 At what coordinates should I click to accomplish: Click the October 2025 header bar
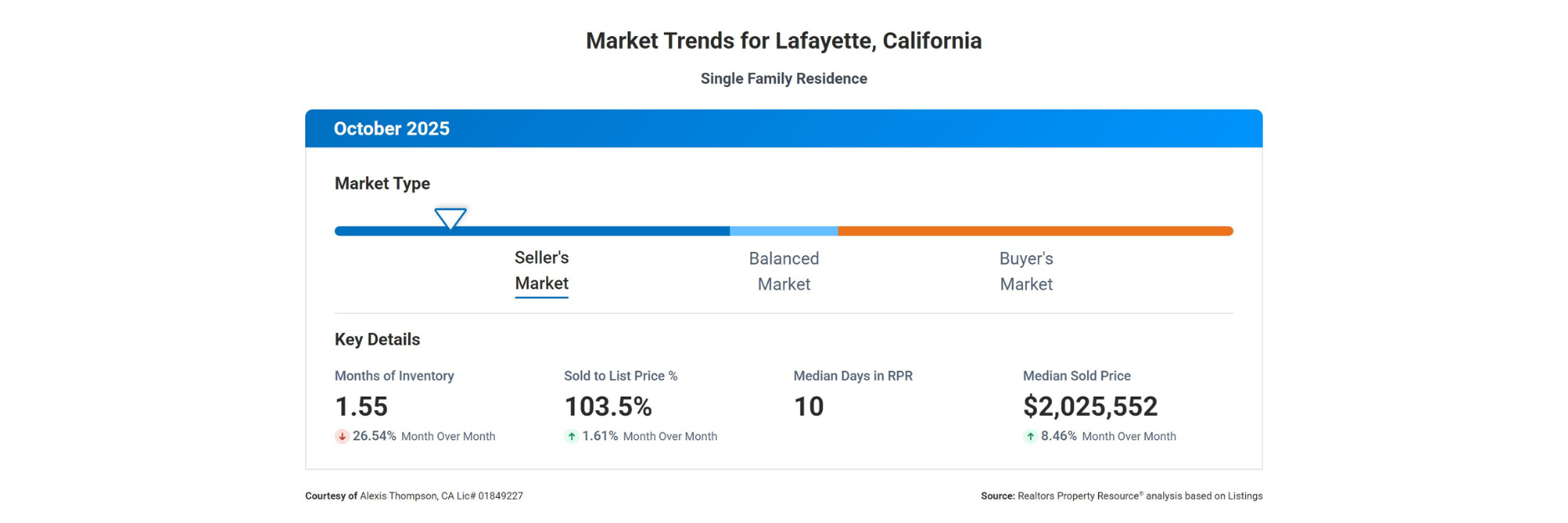point(784,129)
